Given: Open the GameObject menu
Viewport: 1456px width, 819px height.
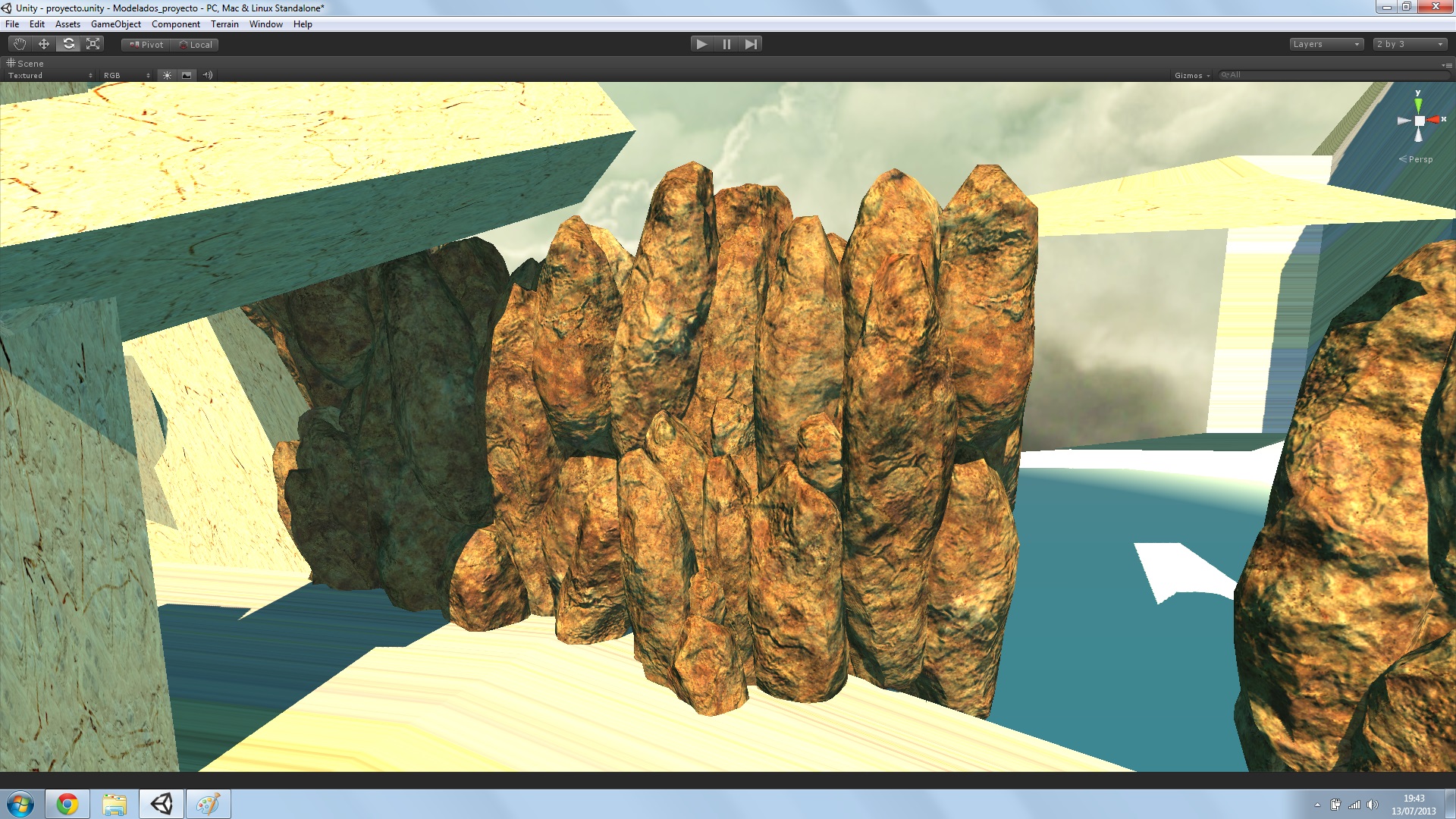Looking at the screenshot, I should [115, 24].
